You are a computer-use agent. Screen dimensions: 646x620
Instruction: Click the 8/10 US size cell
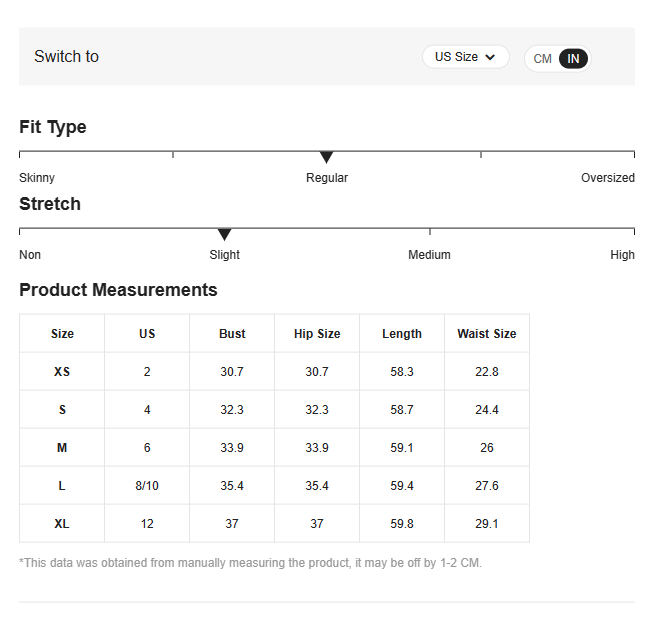pos(147,486)
